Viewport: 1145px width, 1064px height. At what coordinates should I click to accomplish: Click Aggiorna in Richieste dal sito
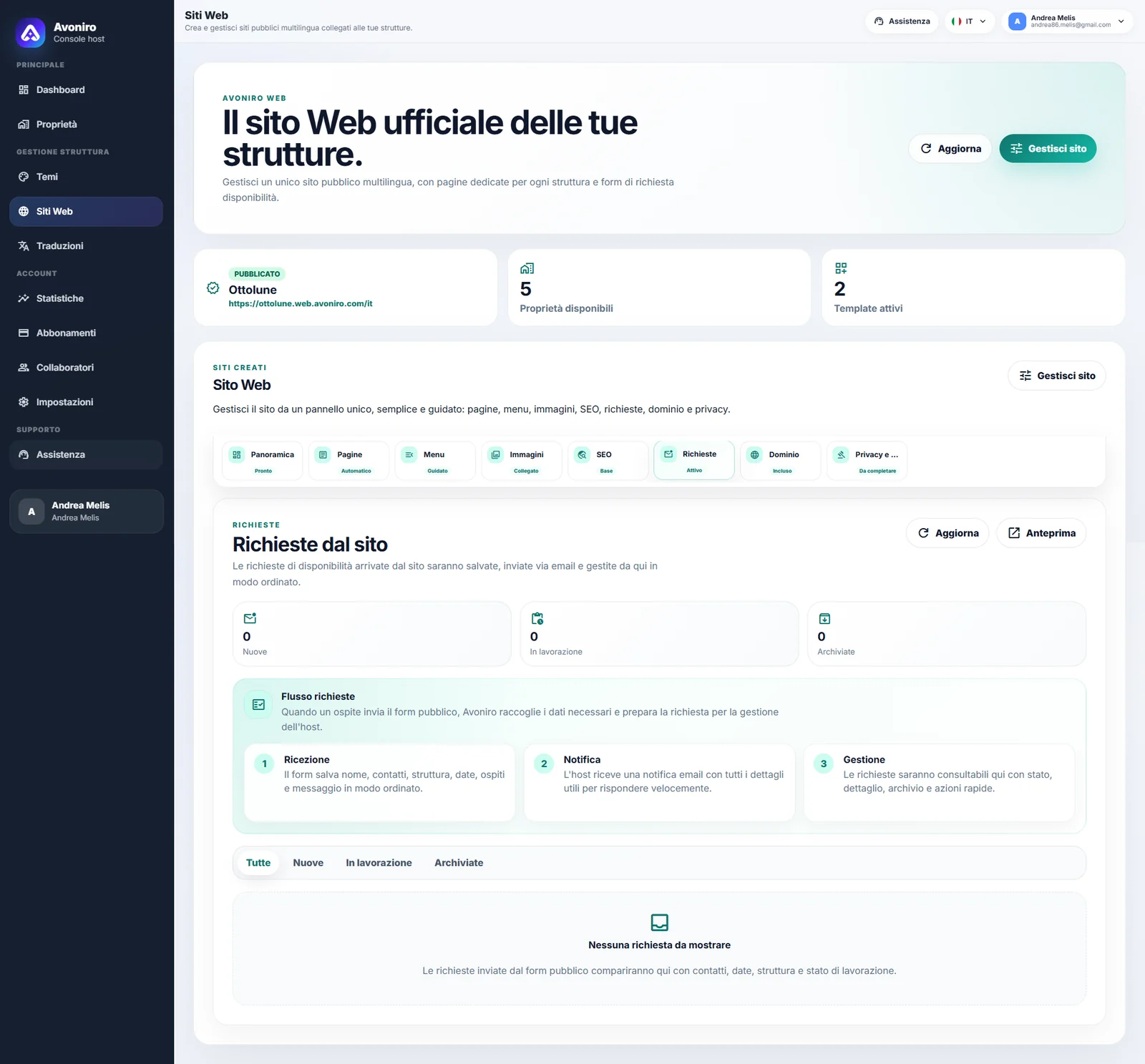(x=947, y=533)
